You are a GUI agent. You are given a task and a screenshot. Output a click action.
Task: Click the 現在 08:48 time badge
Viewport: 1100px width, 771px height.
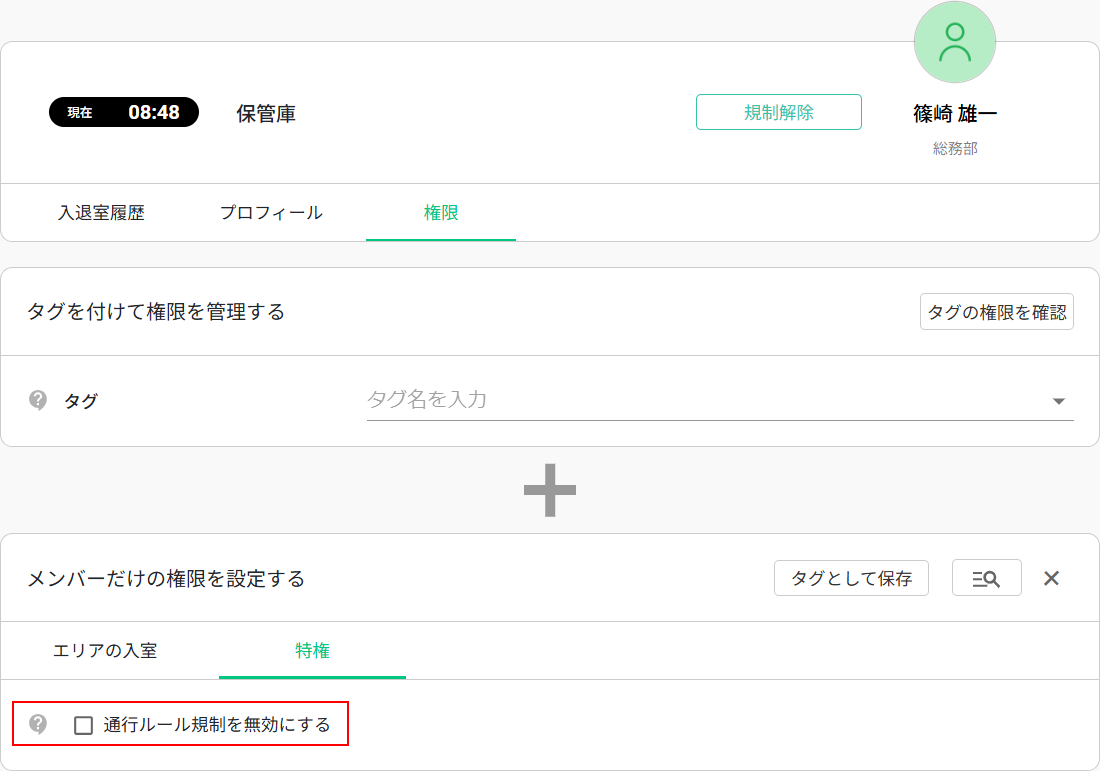(124, 112)
